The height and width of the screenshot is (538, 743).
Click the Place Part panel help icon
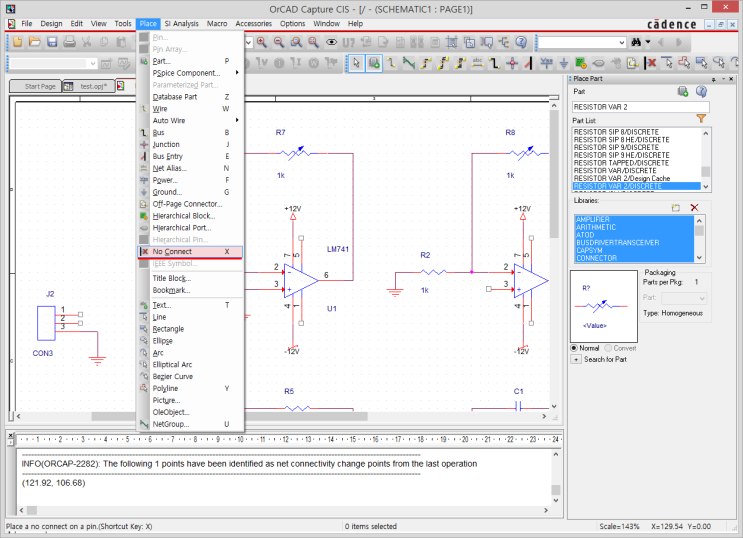coord(701,91)
